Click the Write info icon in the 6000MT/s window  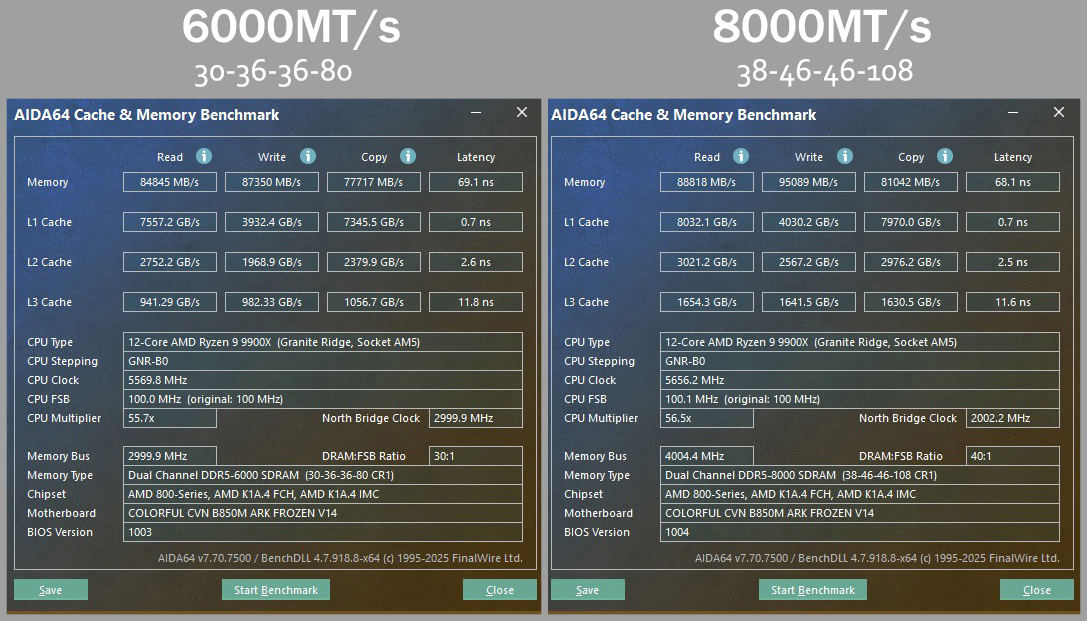308,156
